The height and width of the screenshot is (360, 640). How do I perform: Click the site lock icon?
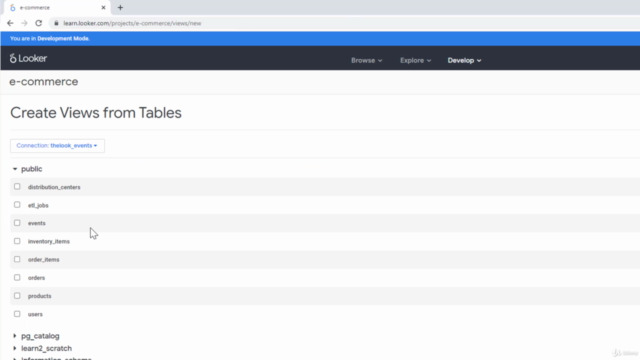(56, 23)
